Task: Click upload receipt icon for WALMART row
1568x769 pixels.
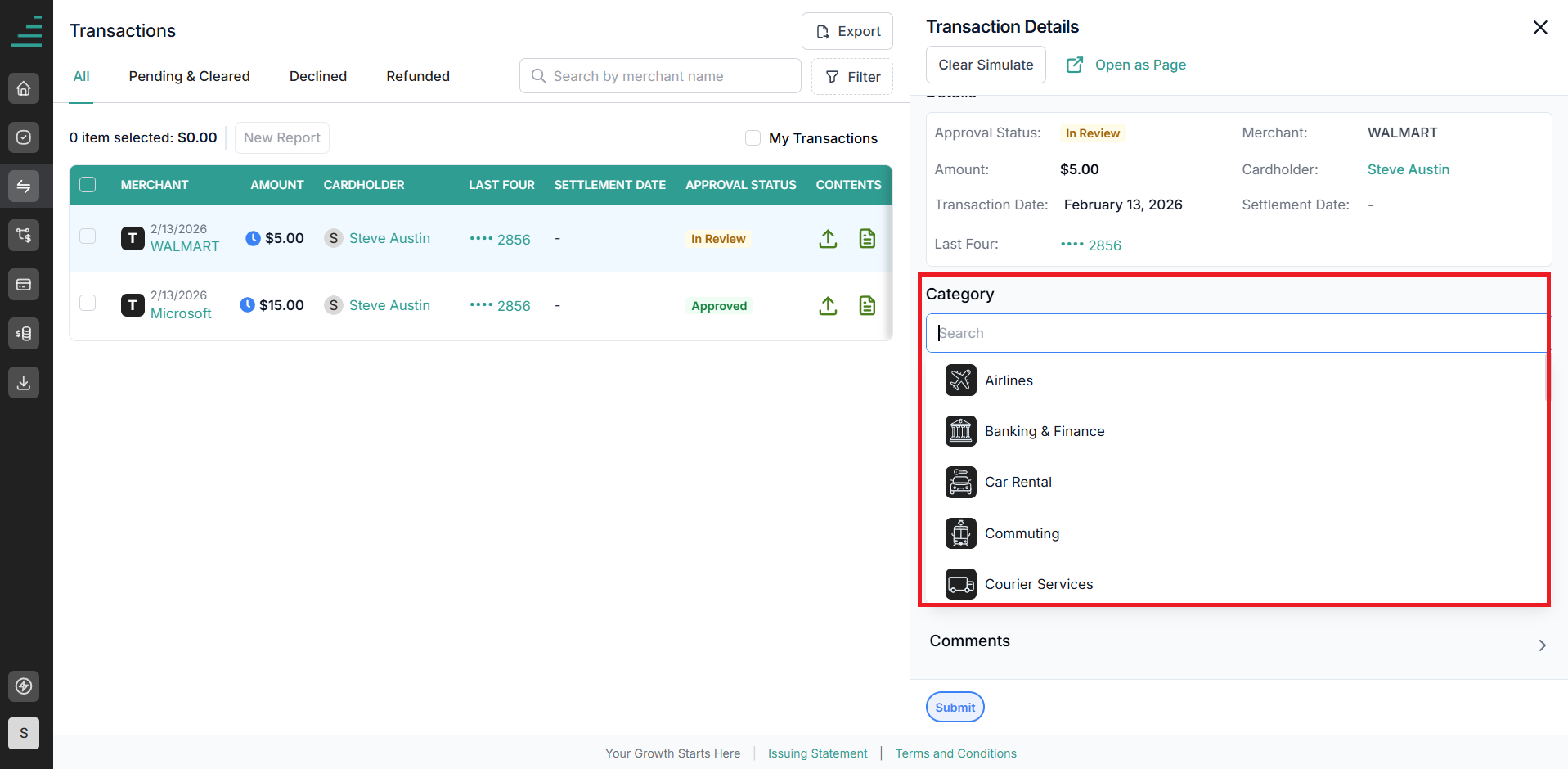Action: (x=828, y=239)
